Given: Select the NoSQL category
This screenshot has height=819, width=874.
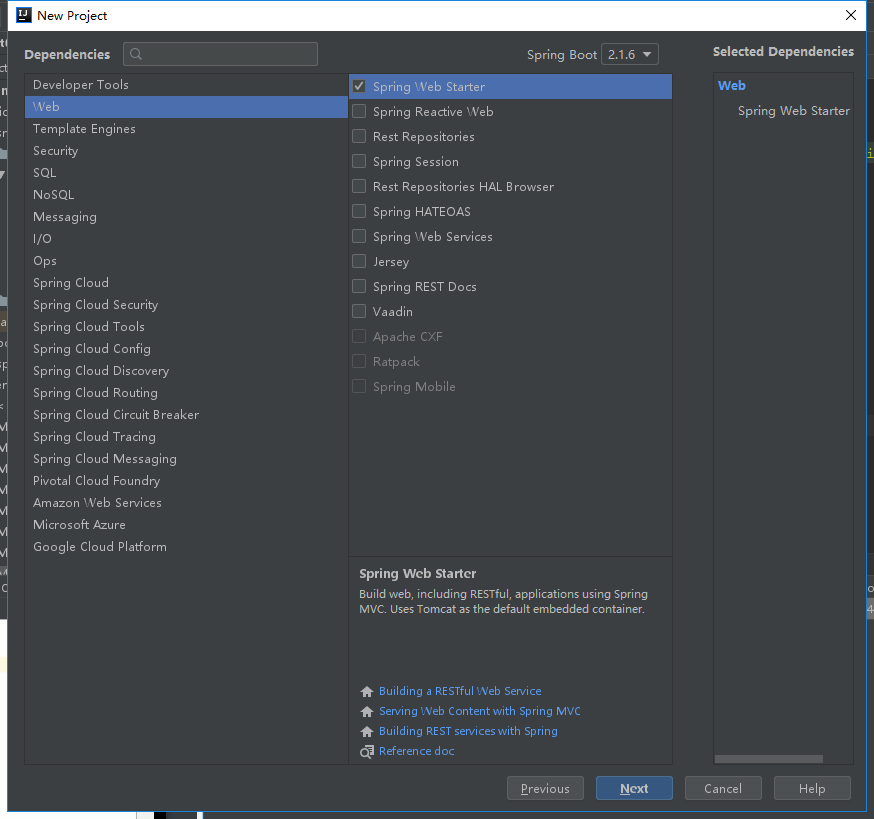Looking at the screenshot, I should pos(186,195).
